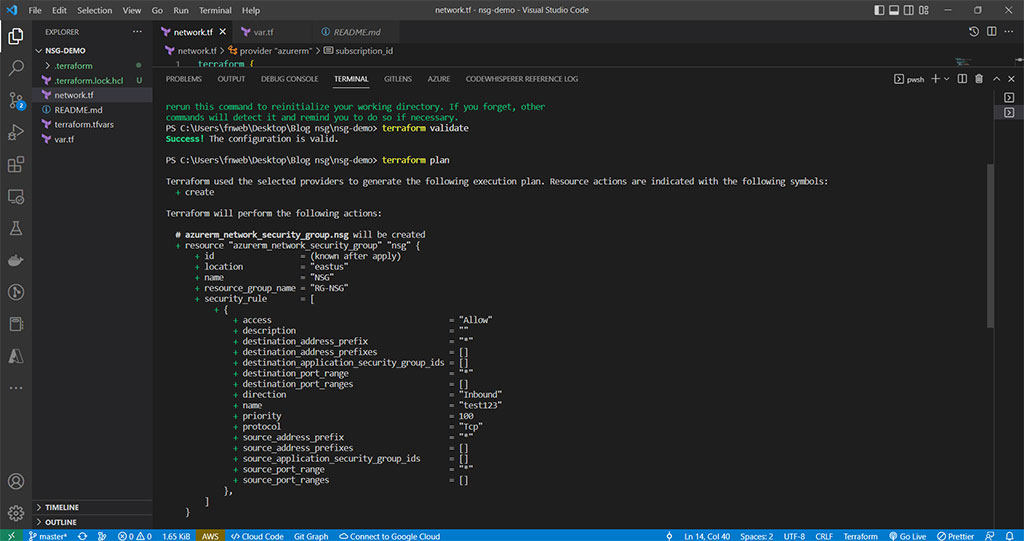The height and width of the screenshot is (541, 1024).
Task: Open the Terminal menu
Action: click(215, 10)
